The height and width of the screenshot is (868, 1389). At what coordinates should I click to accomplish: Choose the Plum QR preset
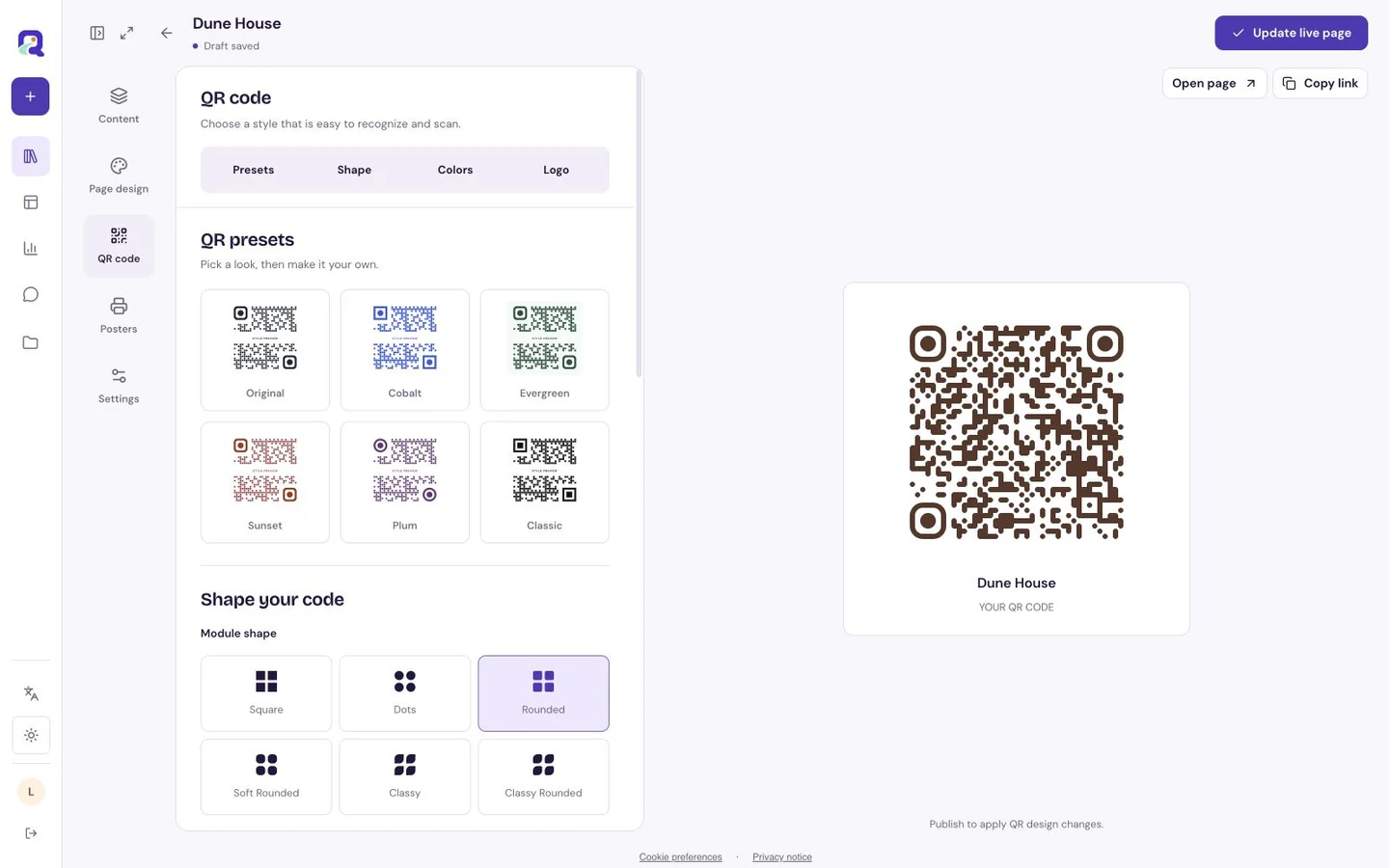coord(405,482)
